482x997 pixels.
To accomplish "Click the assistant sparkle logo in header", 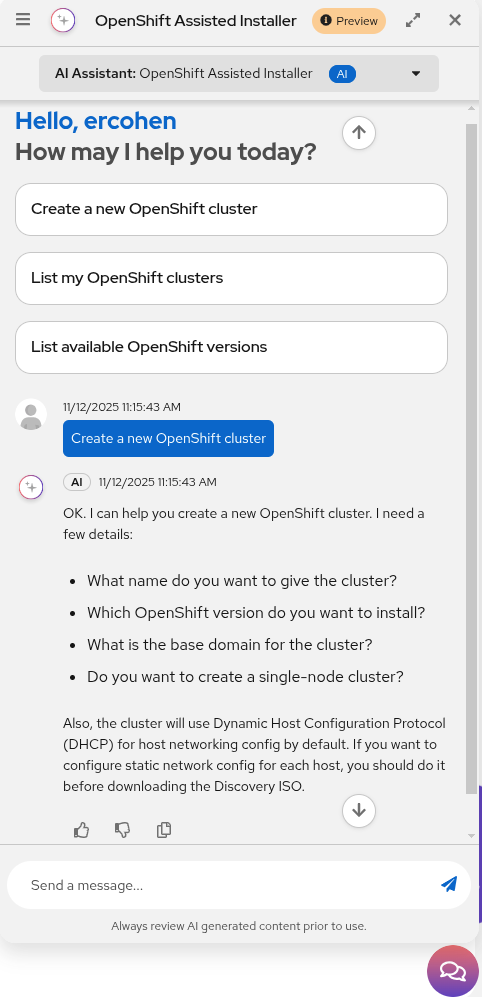I will pos(63,20).
